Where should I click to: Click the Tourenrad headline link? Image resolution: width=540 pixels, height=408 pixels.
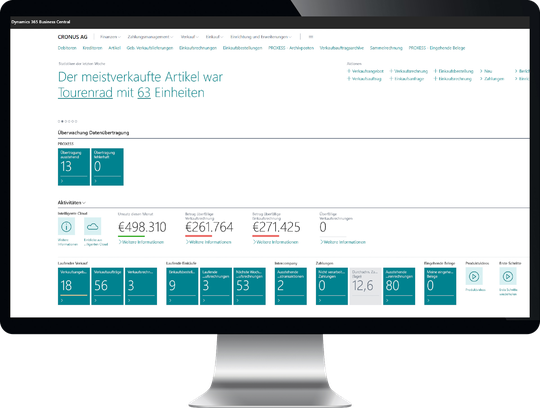point(85,93)
